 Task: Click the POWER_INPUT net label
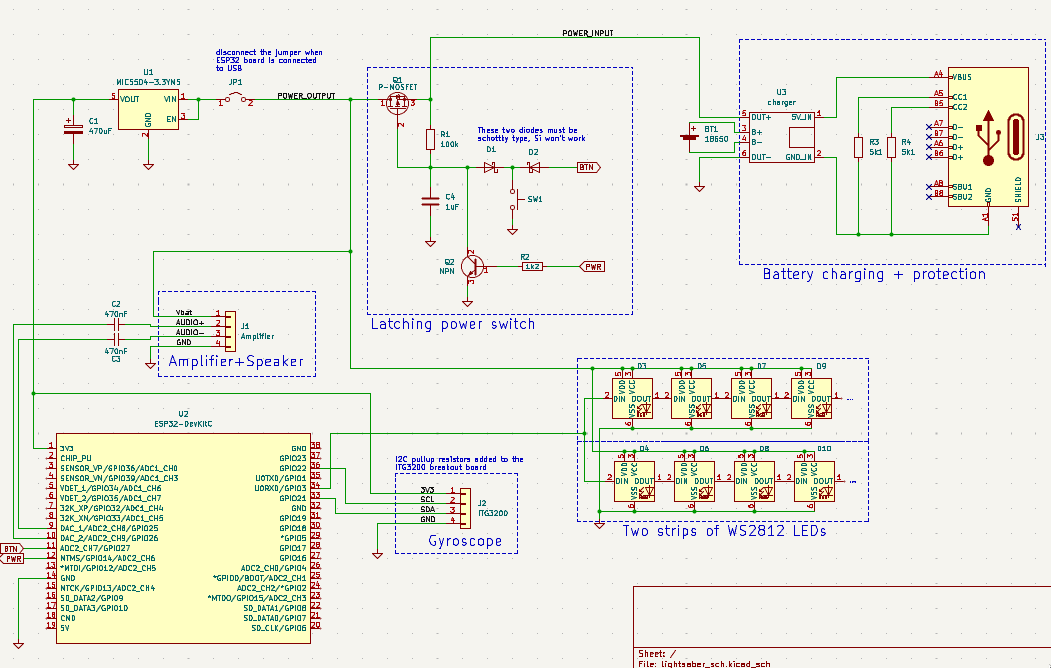click(587, 33)
